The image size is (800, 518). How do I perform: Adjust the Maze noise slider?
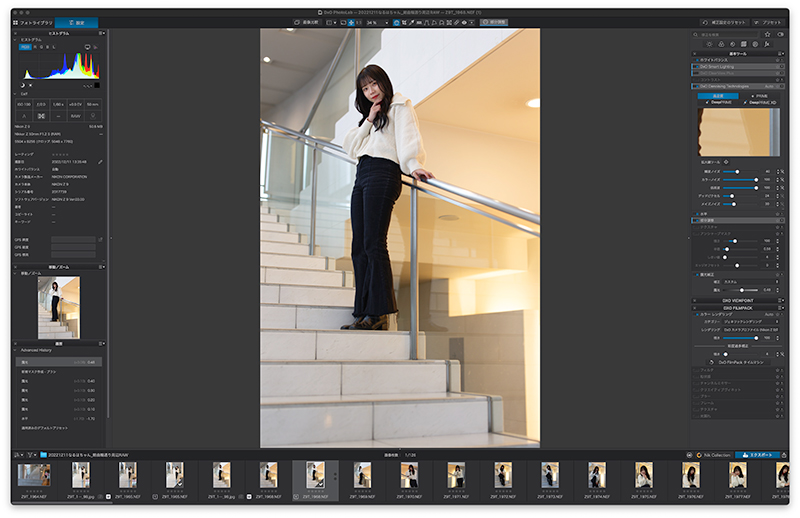click(x=734, y=204)
